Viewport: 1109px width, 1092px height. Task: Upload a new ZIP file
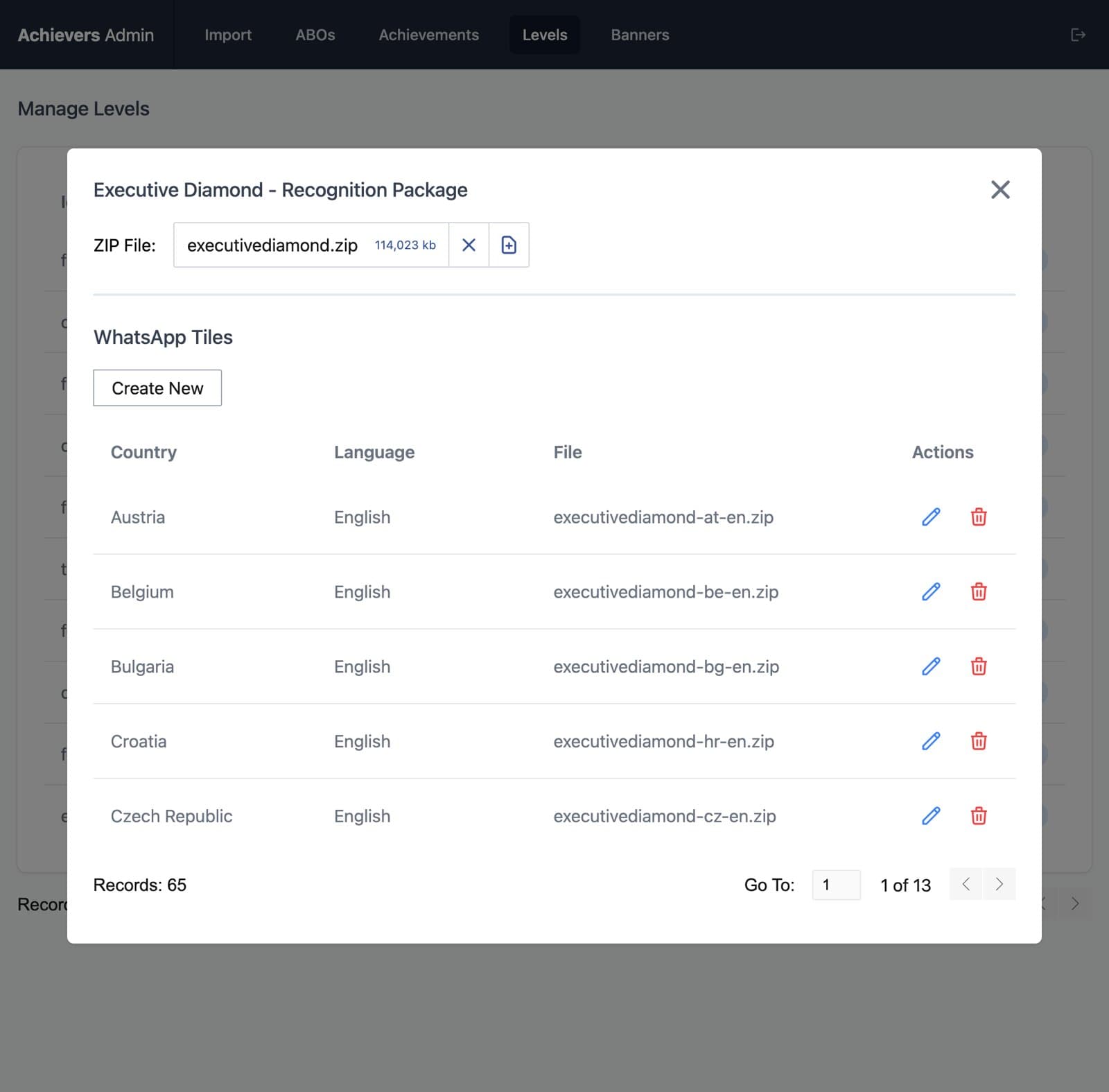(509, 245)
